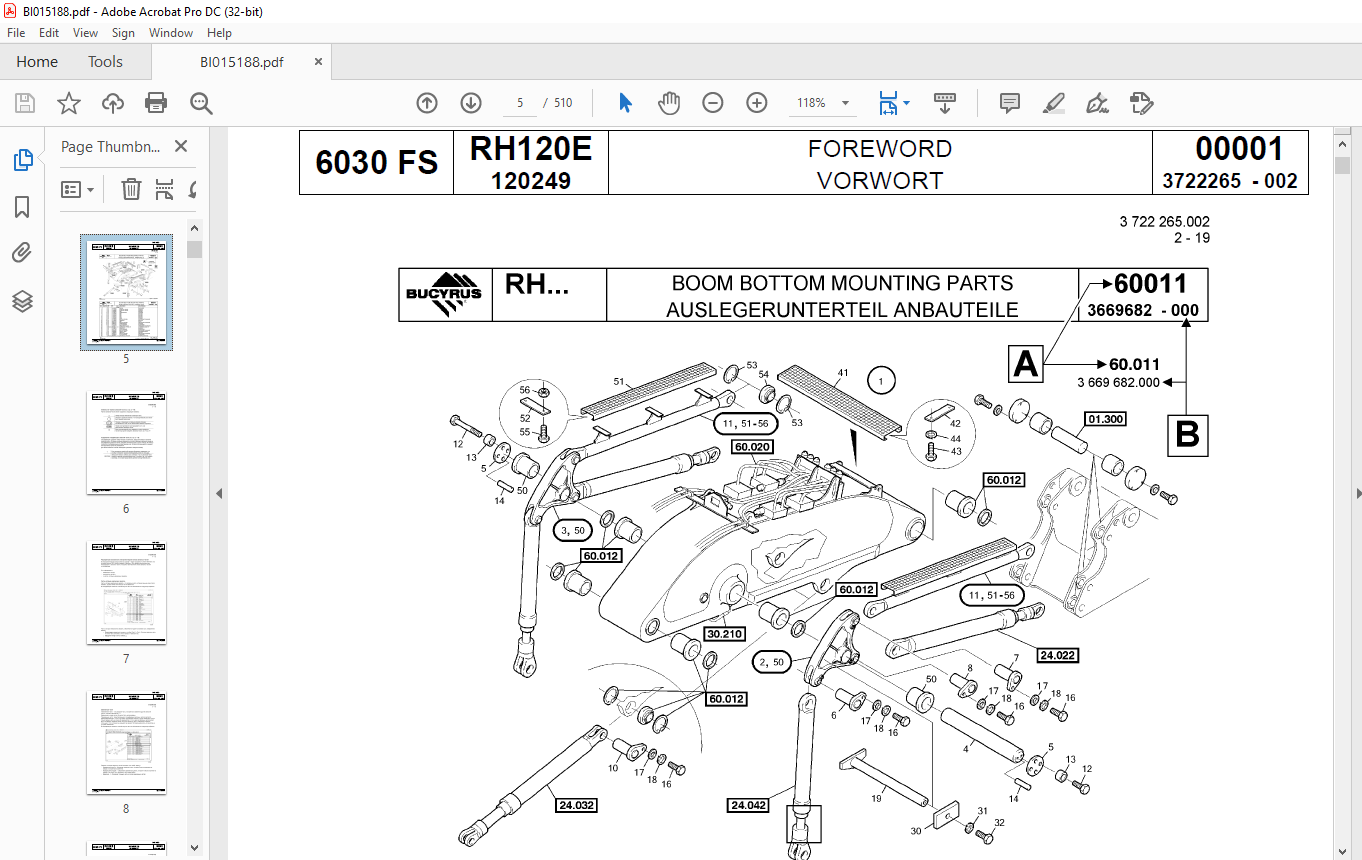The height and width of the screenshot is (860, 1362).
Task: Close the BI015188.pdf tab
Action: (319, 62)
